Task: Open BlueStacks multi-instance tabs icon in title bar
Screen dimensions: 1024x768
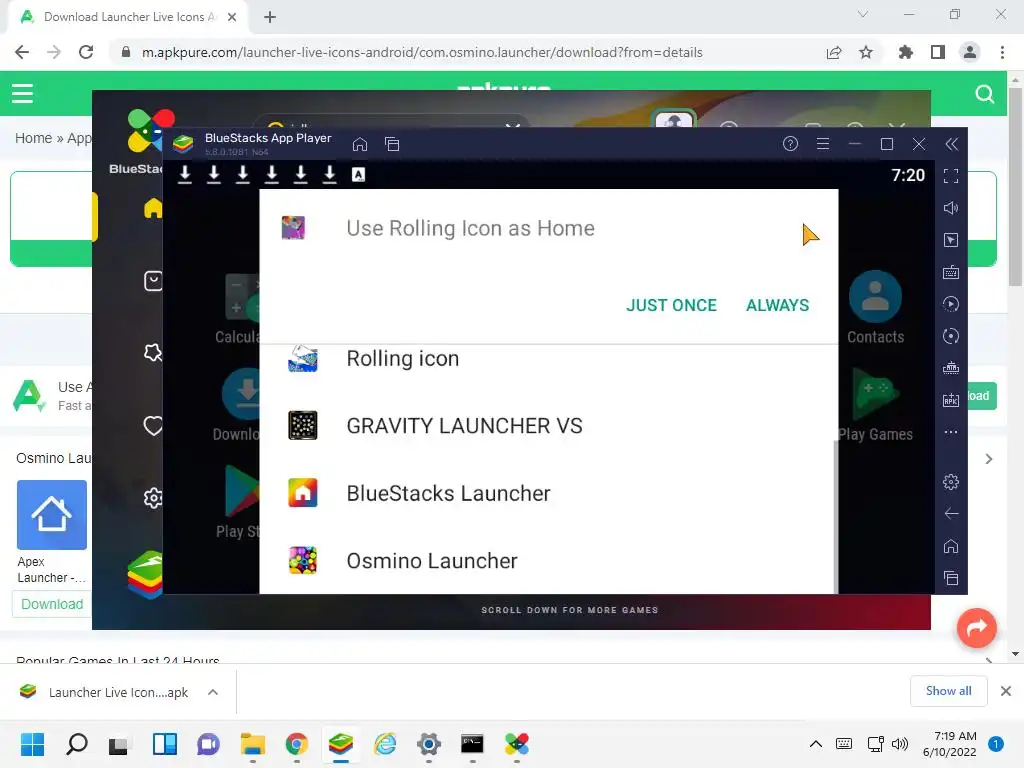Action: point(392,144)
